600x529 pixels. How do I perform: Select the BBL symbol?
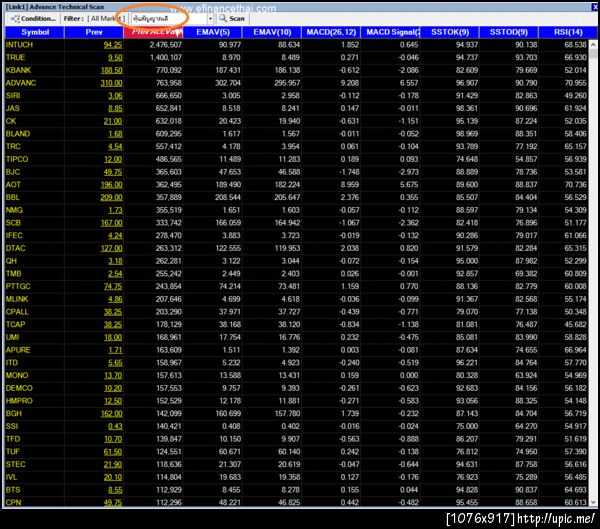(13, 197)
